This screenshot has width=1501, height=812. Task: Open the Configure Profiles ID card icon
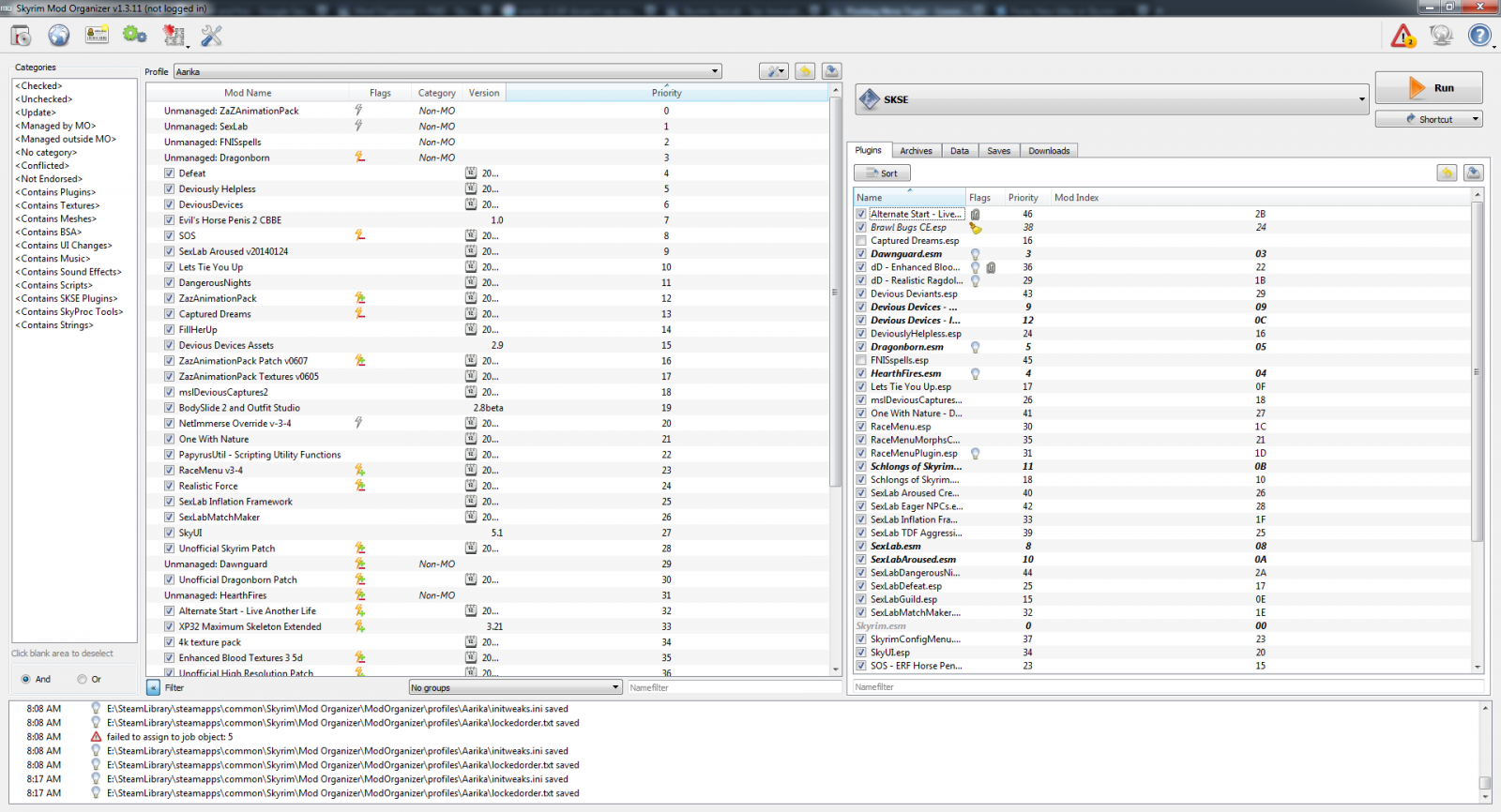click(x=97, y=36)
